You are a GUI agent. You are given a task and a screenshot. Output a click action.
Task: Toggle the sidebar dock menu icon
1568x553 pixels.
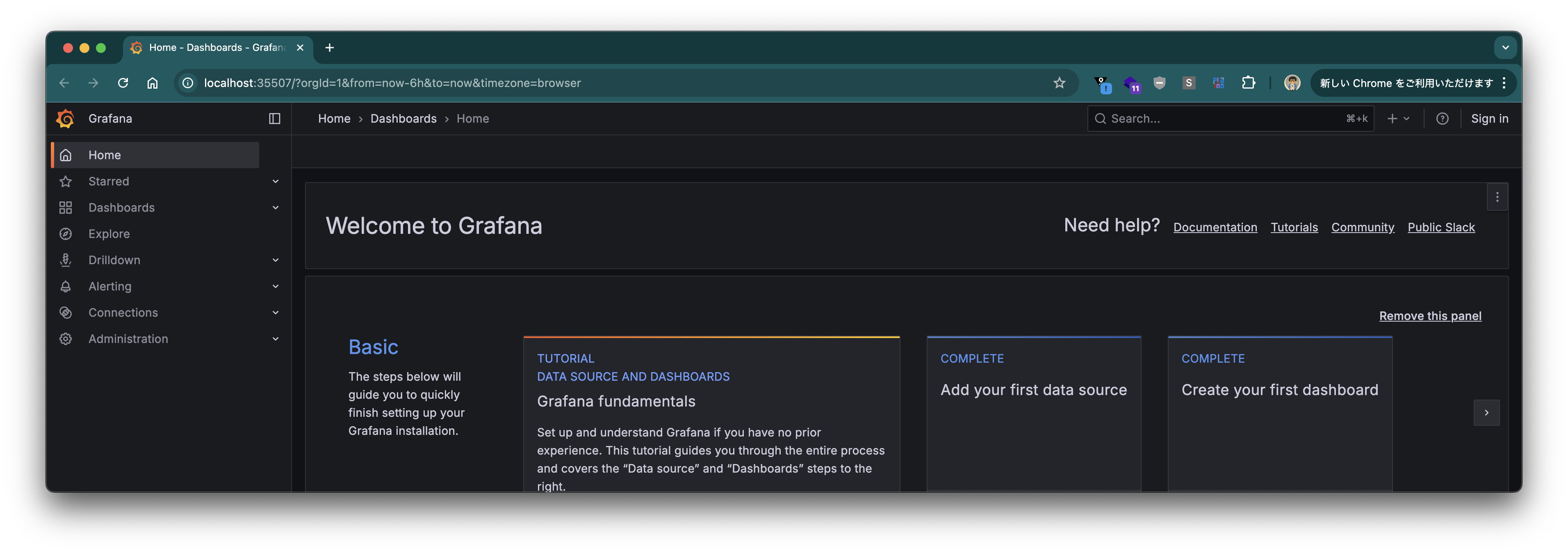click(274, 119)
